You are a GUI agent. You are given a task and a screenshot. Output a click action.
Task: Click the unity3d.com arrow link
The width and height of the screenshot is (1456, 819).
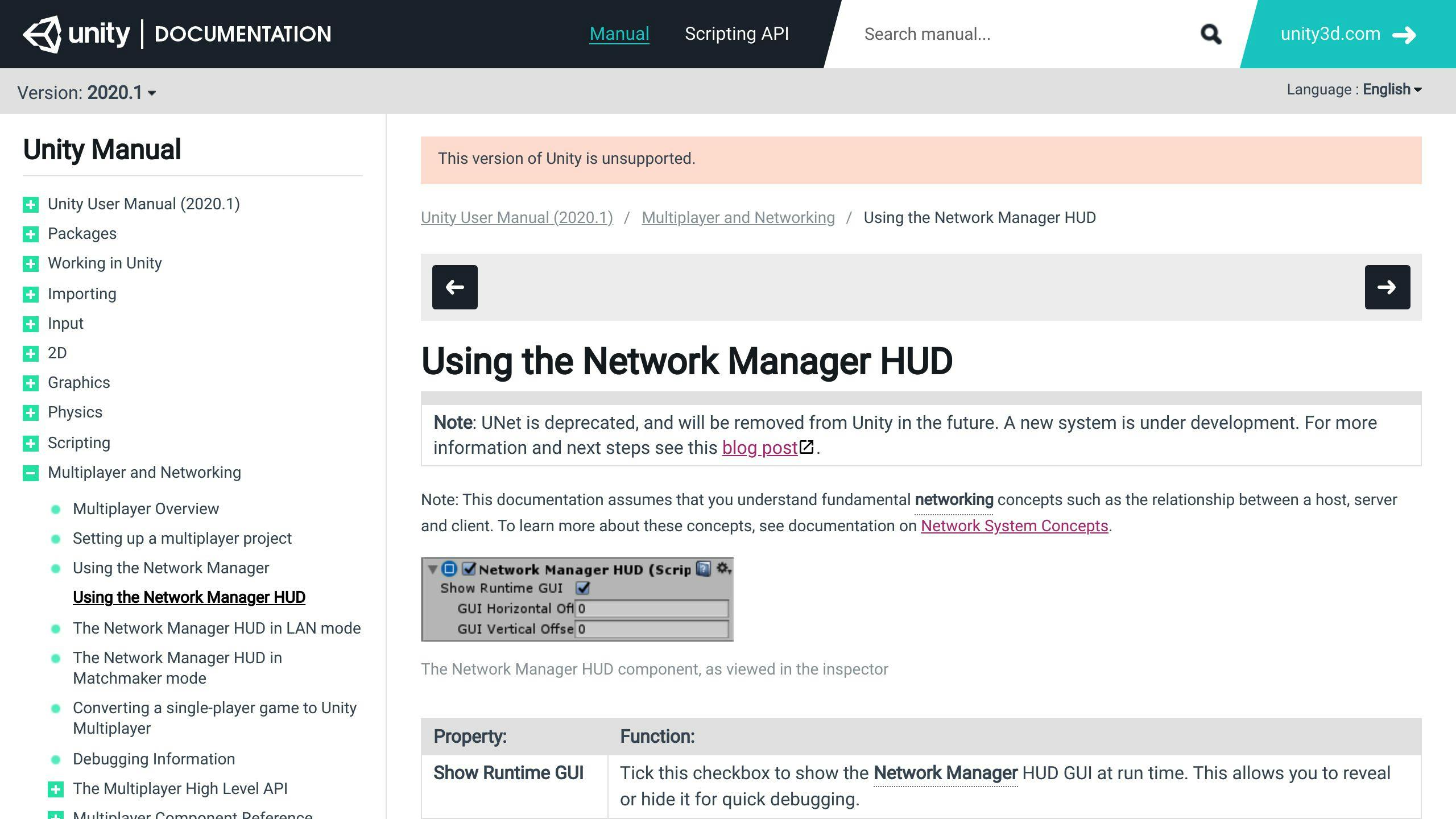pos(1347,34)
